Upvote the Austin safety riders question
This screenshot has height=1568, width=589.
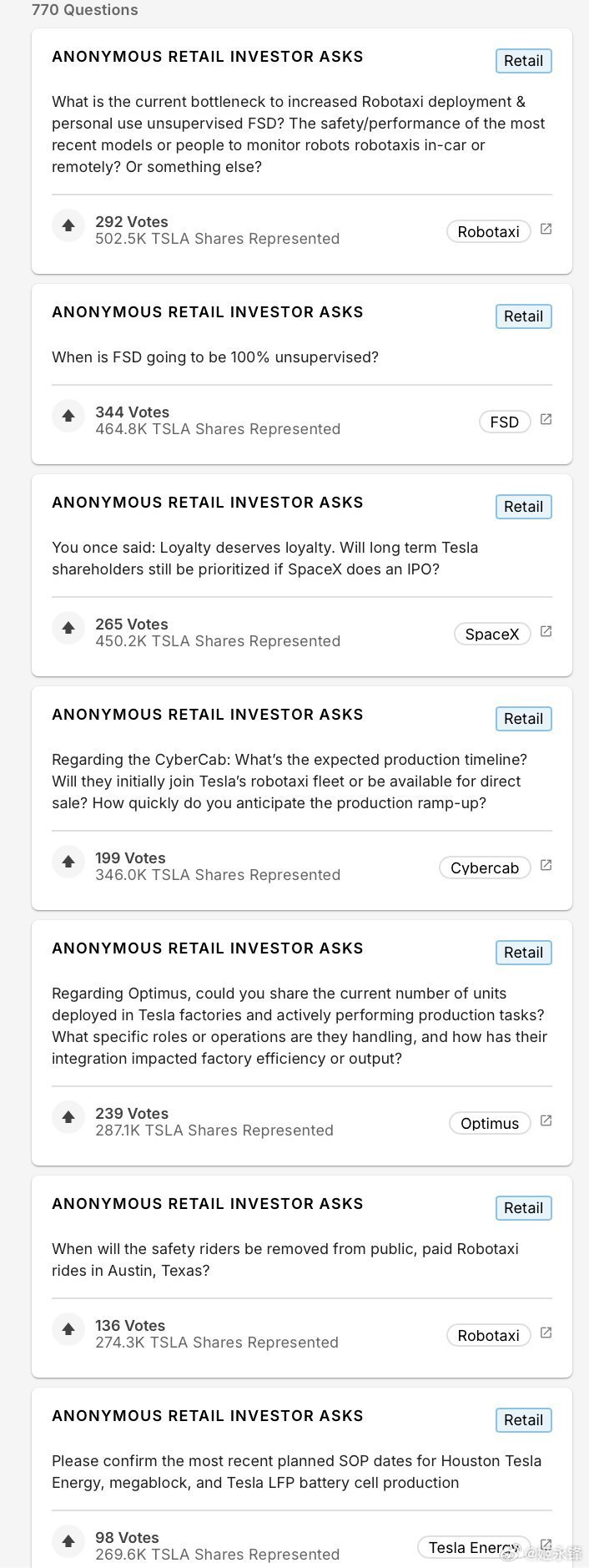tap(68, 1329)
